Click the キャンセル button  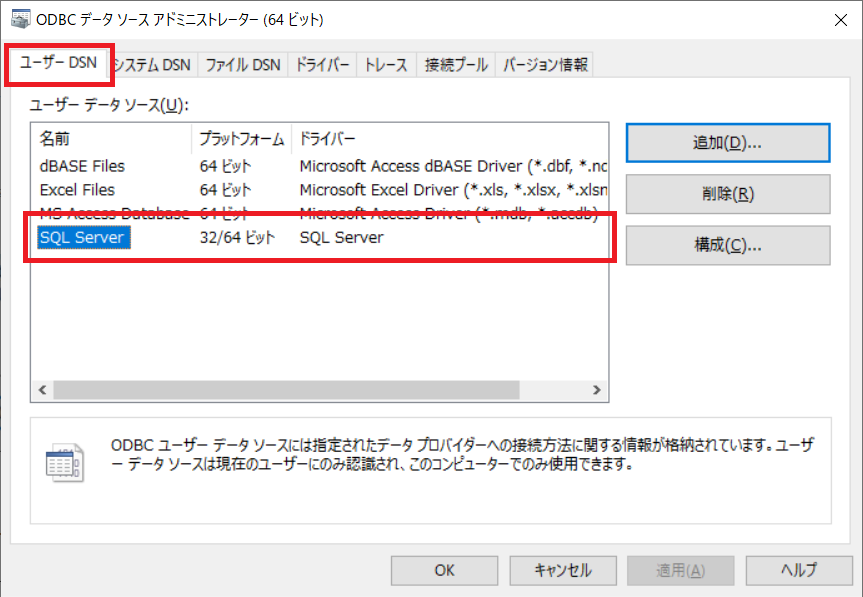[x=563, y=571]
